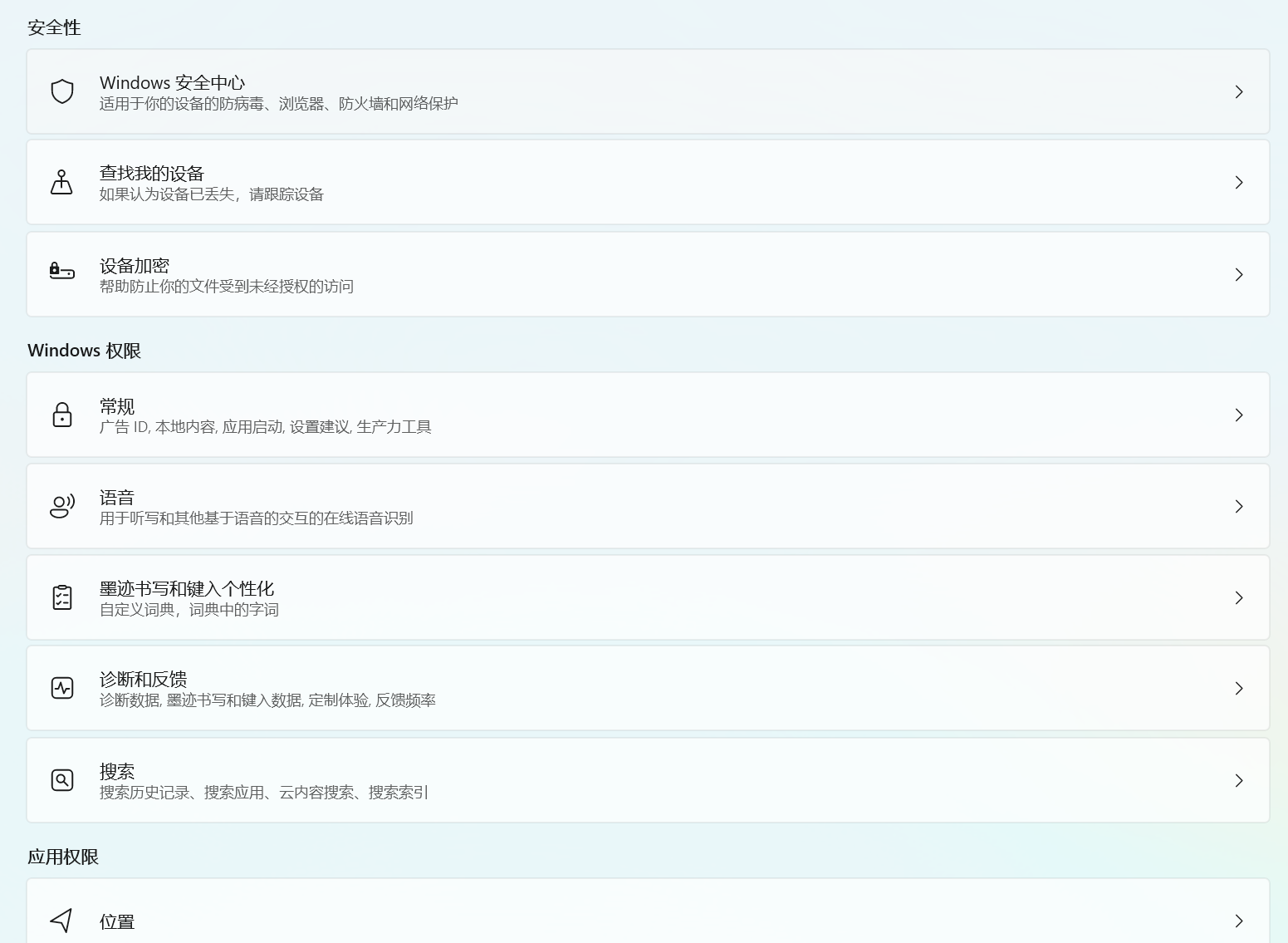Click the 位置 arrow icon
The height and width of the screenshot is (943, 1288).
(61, 920)
